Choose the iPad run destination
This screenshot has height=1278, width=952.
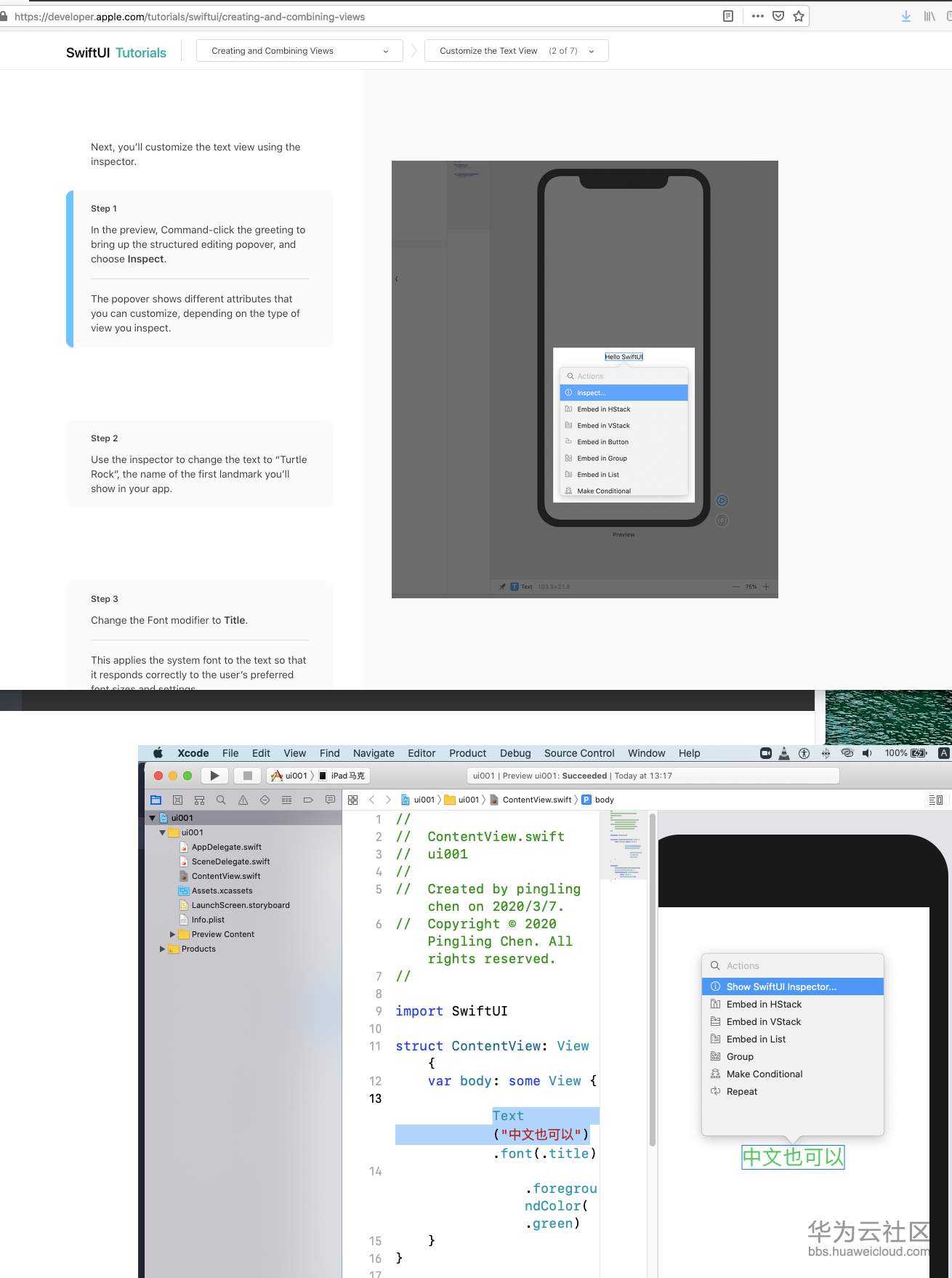pyautogui.click(x=342, y=776)
